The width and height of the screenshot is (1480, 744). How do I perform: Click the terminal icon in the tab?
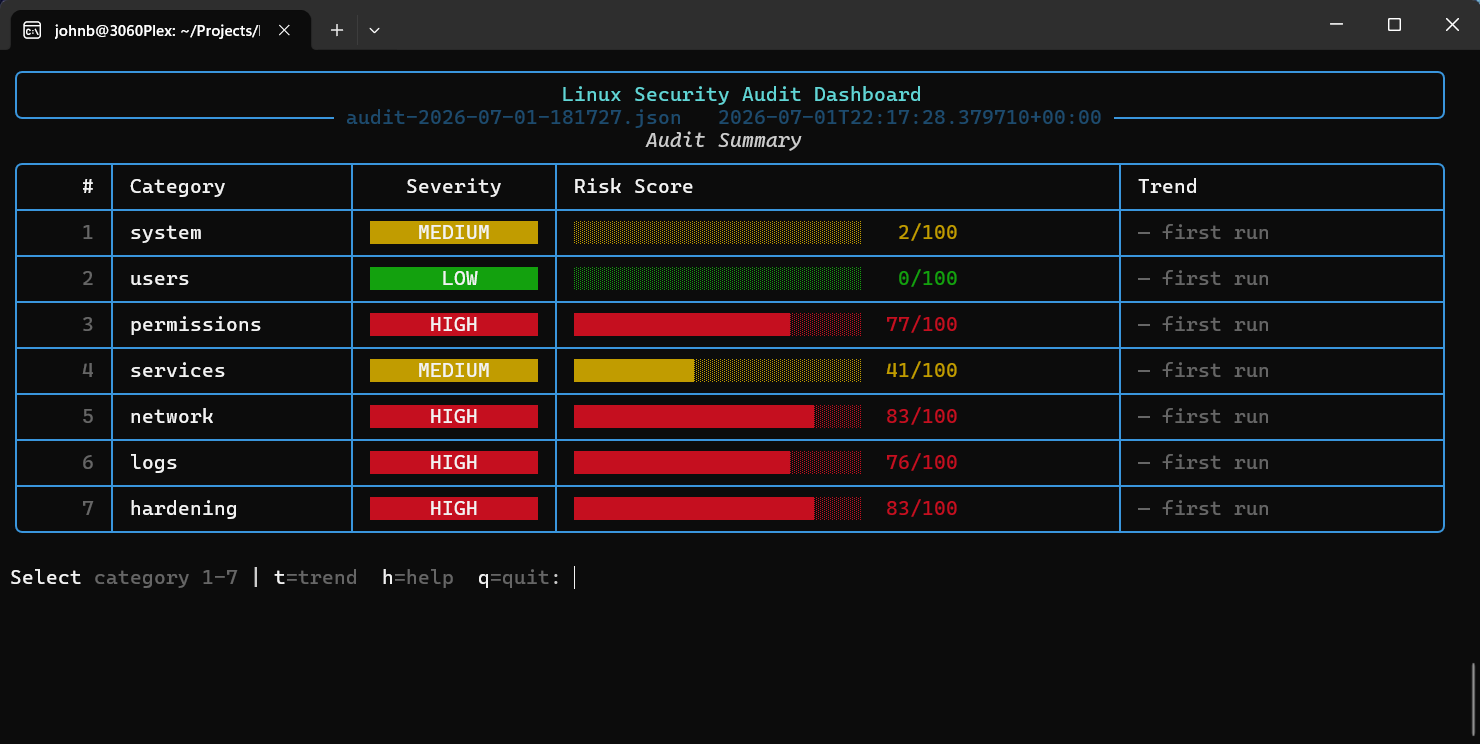click(x=32, y=30)
